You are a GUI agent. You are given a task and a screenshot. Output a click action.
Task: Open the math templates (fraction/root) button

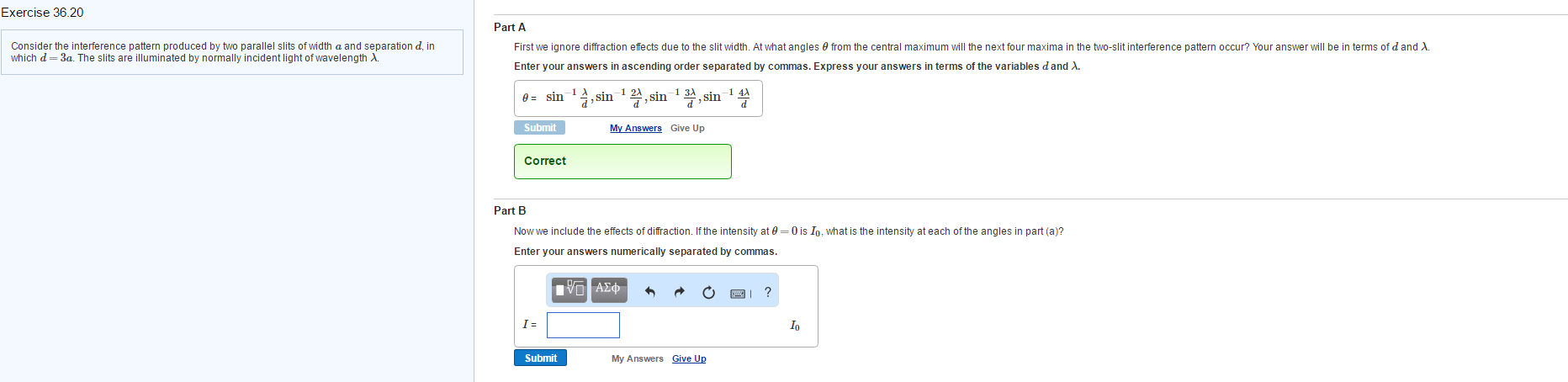(569, 290)
